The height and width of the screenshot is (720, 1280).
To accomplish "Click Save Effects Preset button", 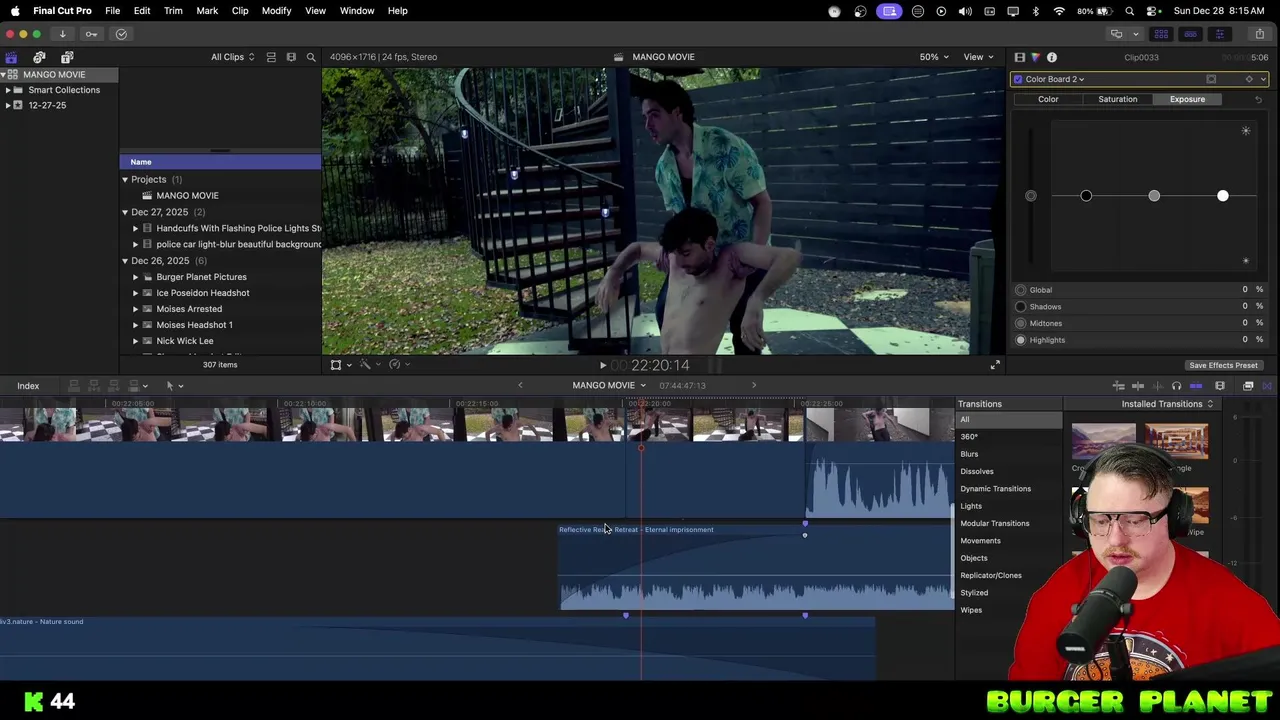I will point(1223,365).
